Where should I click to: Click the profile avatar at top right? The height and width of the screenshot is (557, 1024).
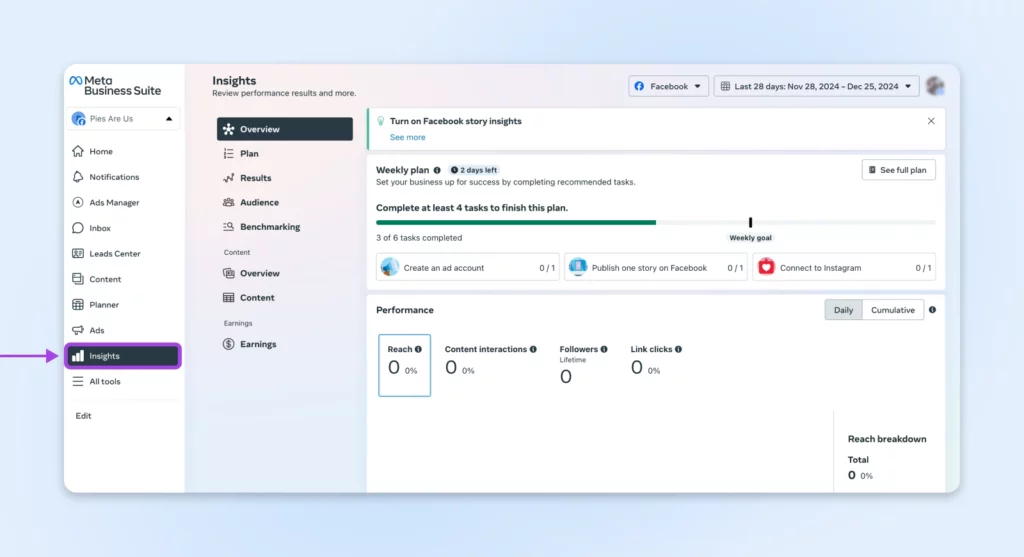[x=935, y=86]
